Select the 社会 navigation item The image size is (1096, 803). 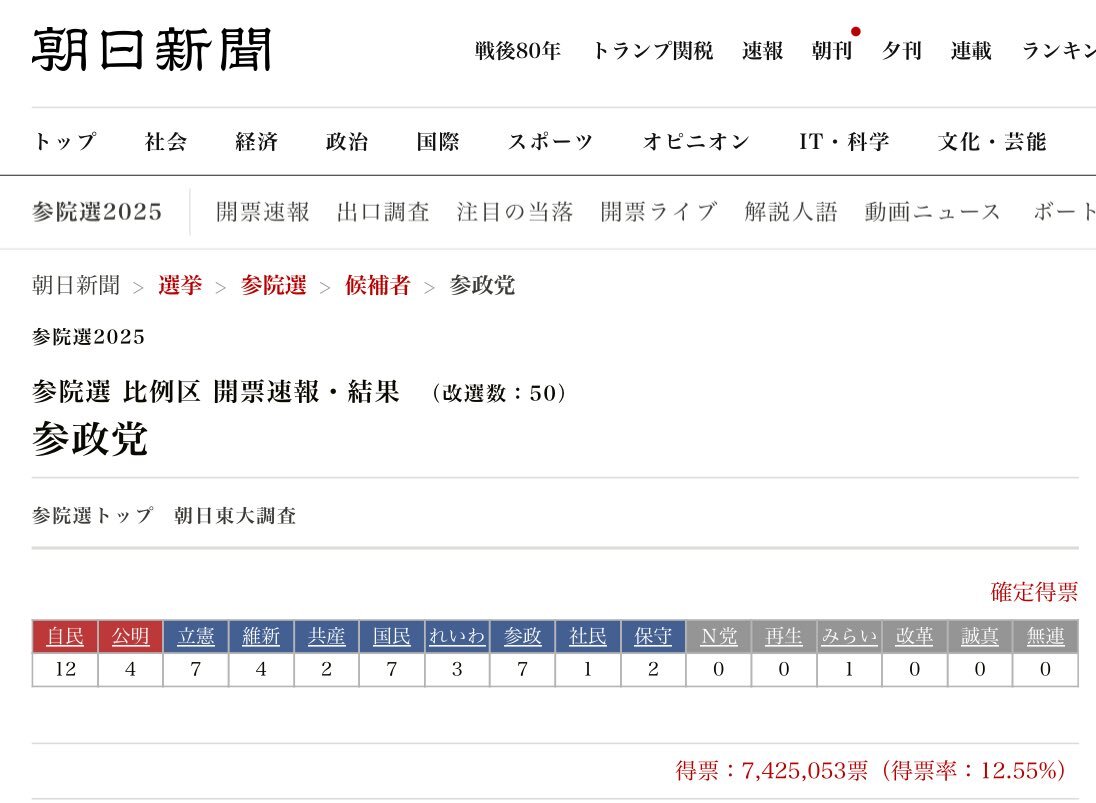[166, 141]
